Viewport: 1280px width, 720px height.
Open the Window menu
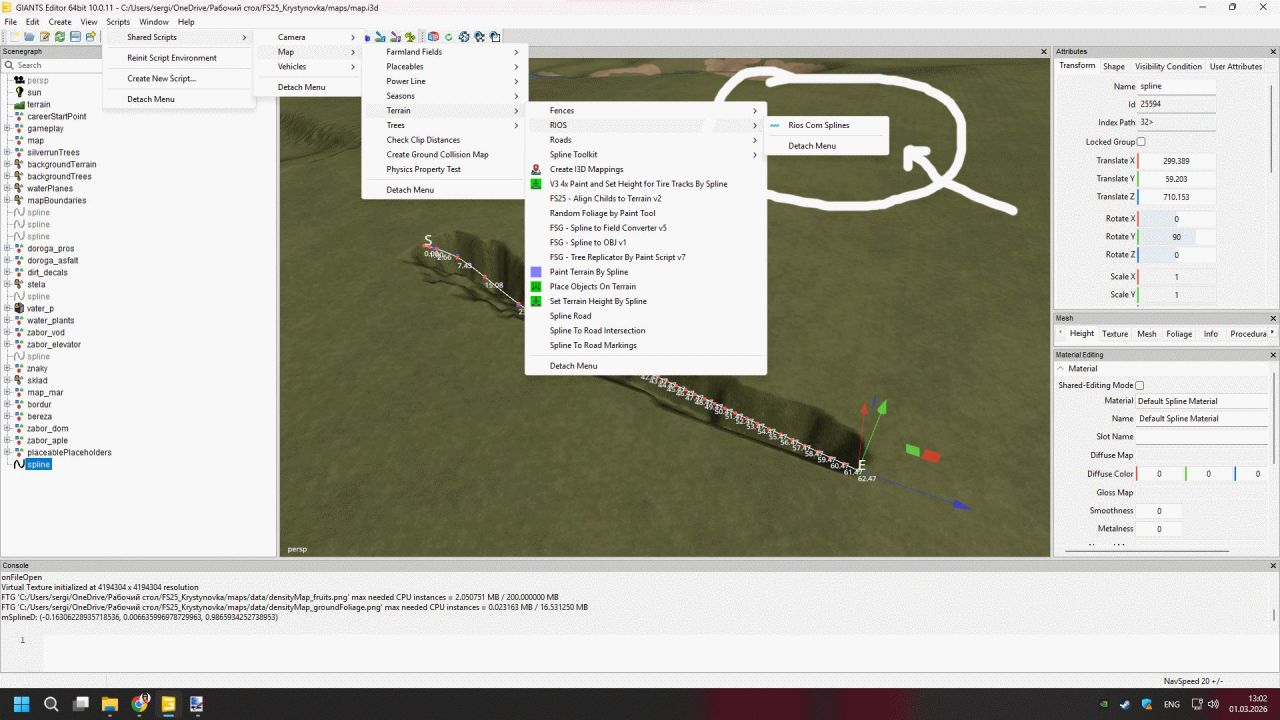point(153,21)
